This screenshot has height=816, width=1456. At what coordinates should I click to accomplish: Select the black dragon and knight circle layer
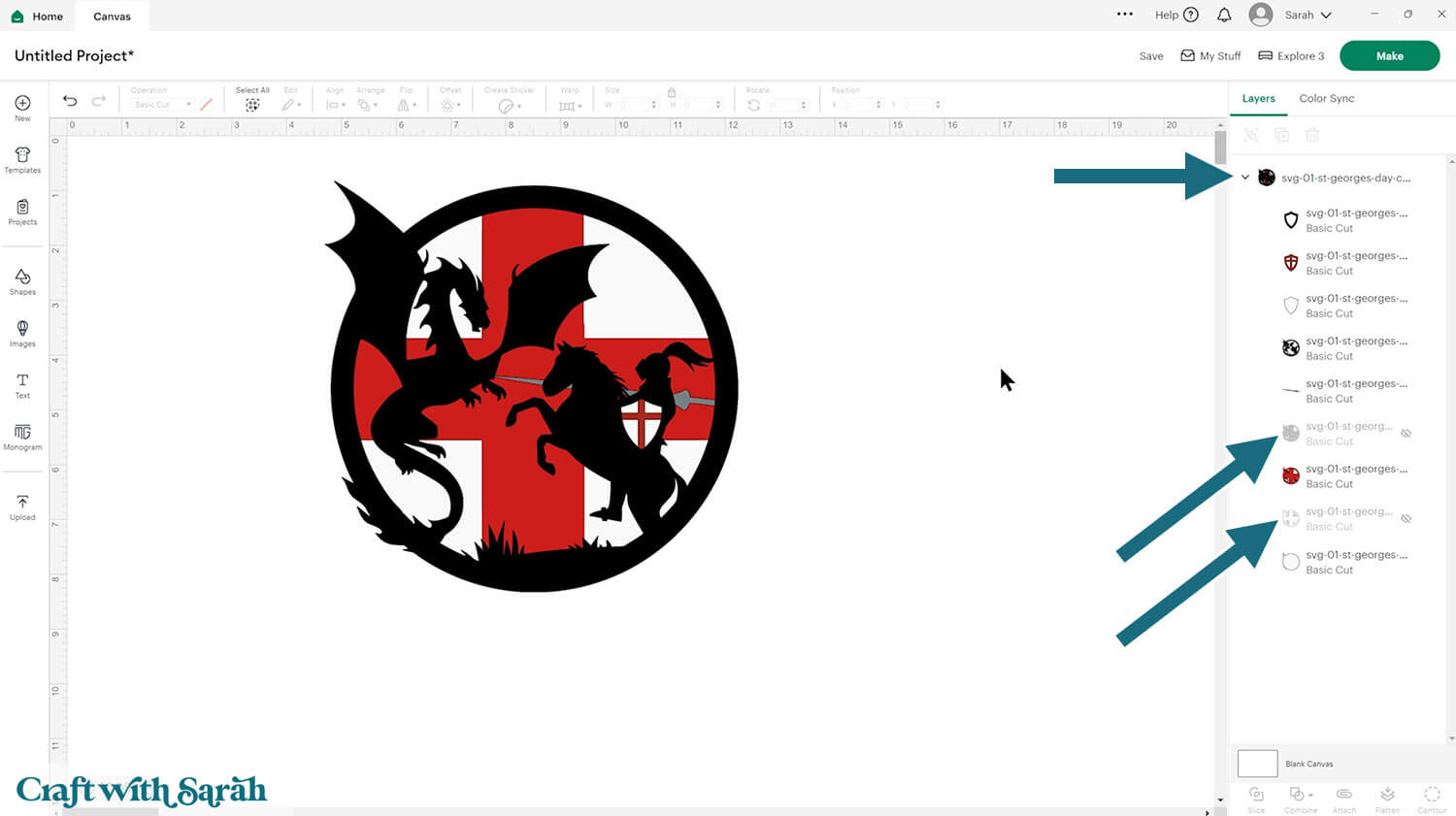point(1347,348)
